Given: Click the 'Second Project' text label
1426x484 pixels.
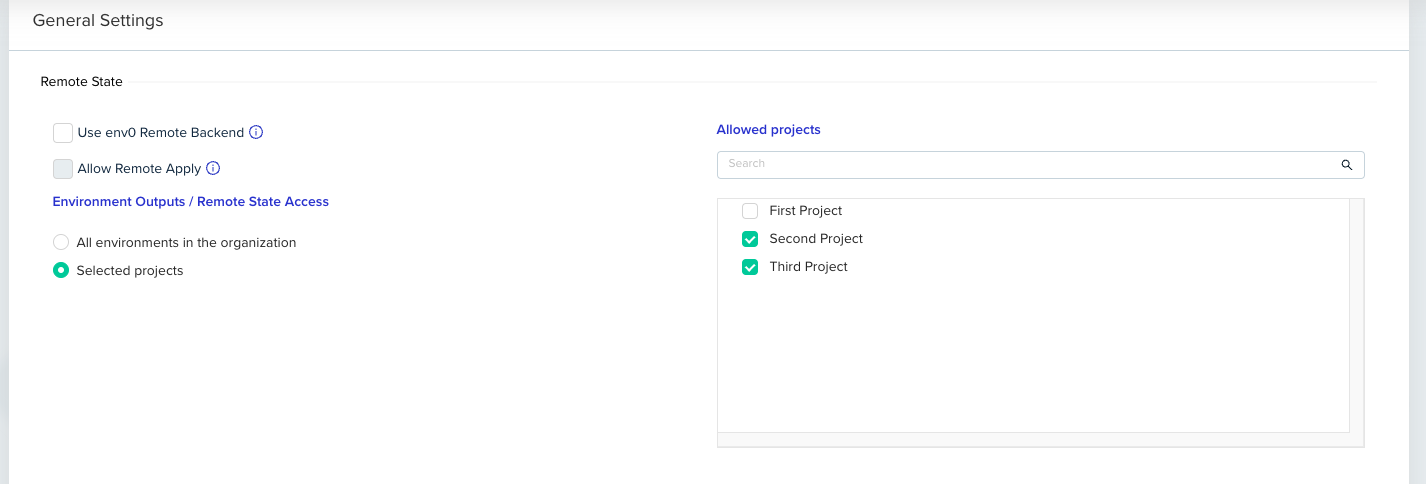Looking at the screenshot, I should pos(815,239).
